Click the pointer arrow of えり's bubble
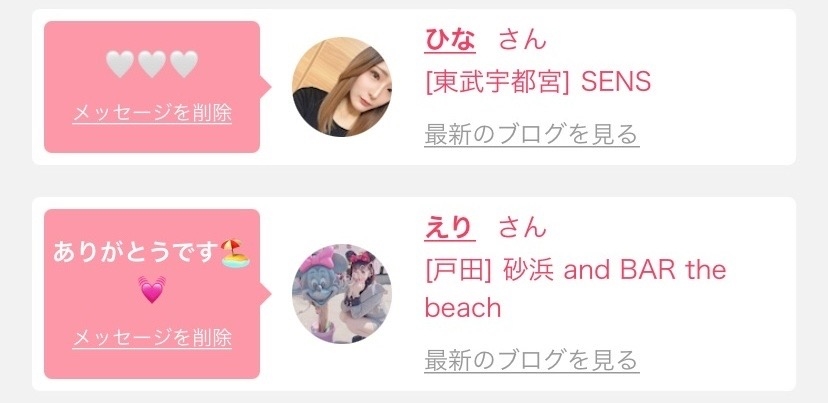This screenshot has width=828, height=403. [266, 294]
